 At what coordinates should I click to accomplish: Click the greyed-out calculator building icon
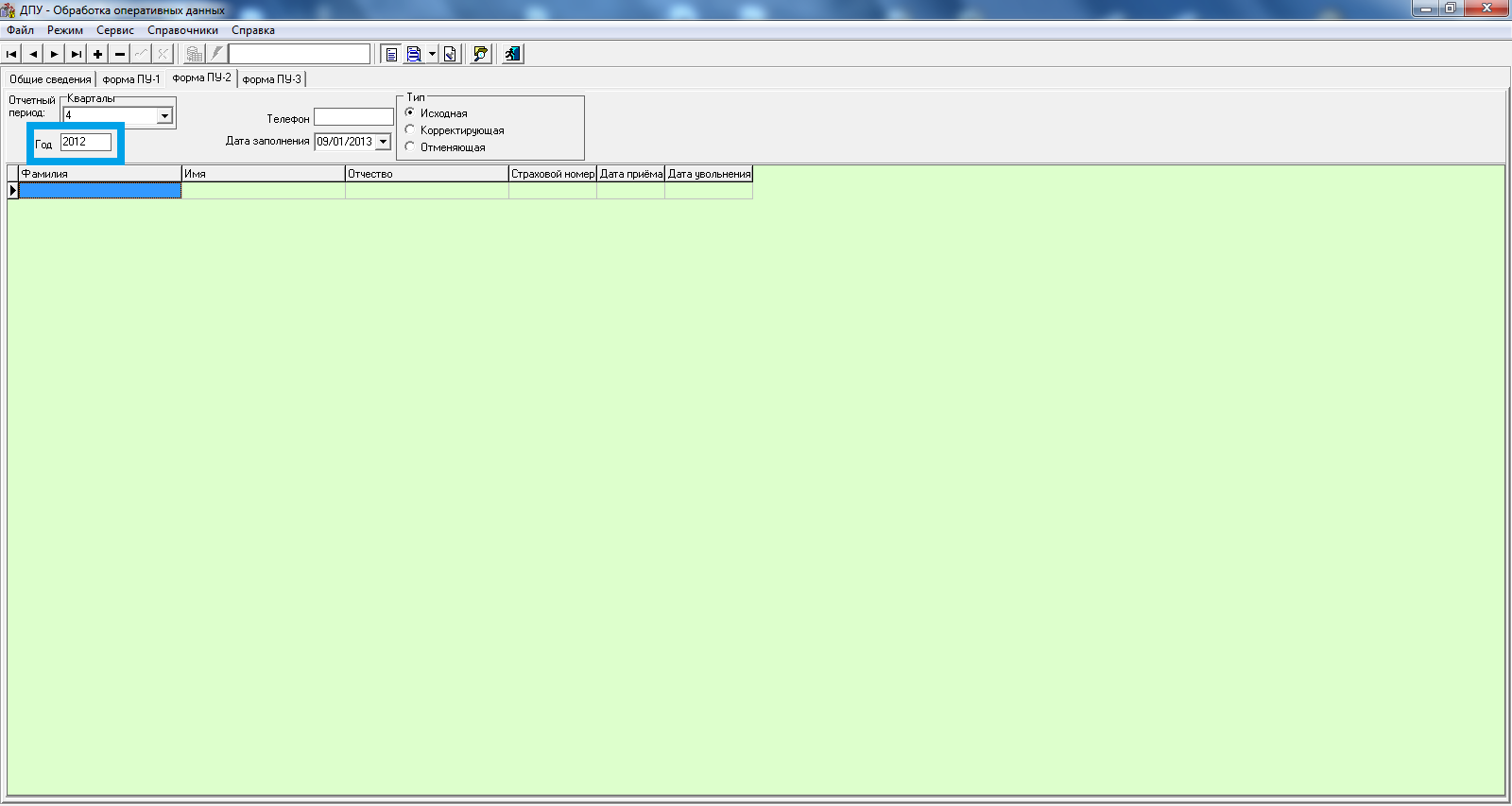click(194, 54)
